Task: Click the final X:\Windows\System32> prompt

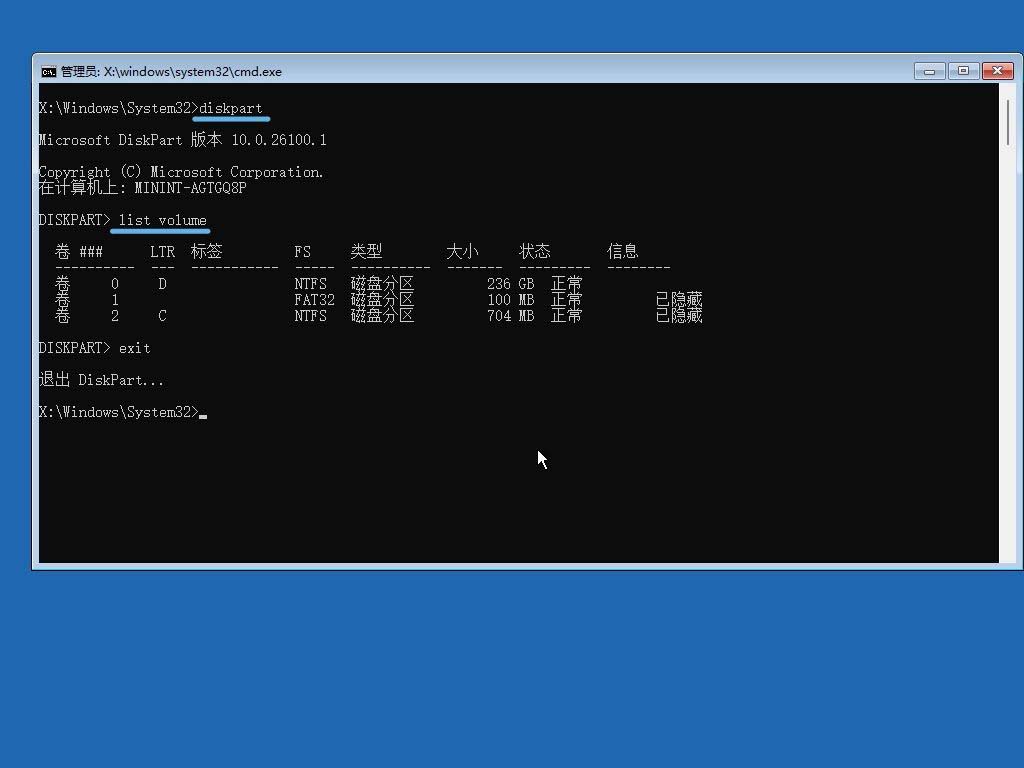Action: [x=118, y=412]
